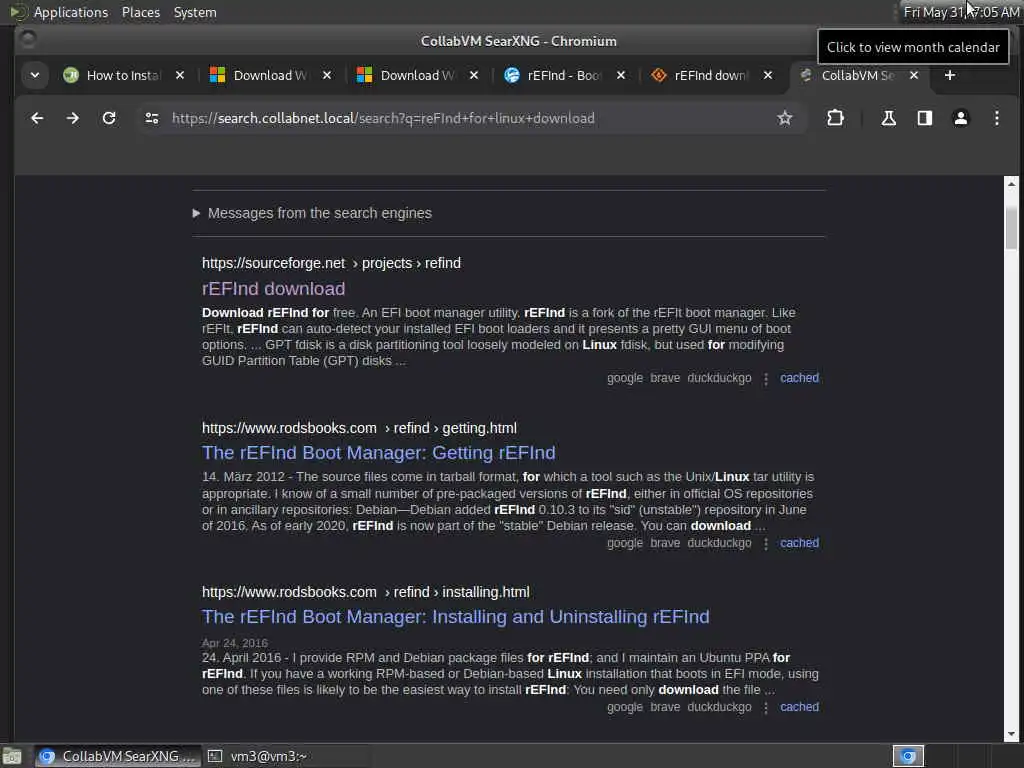Open three-dot options for 'Installing and Uninstalling' result

point(766,708)
